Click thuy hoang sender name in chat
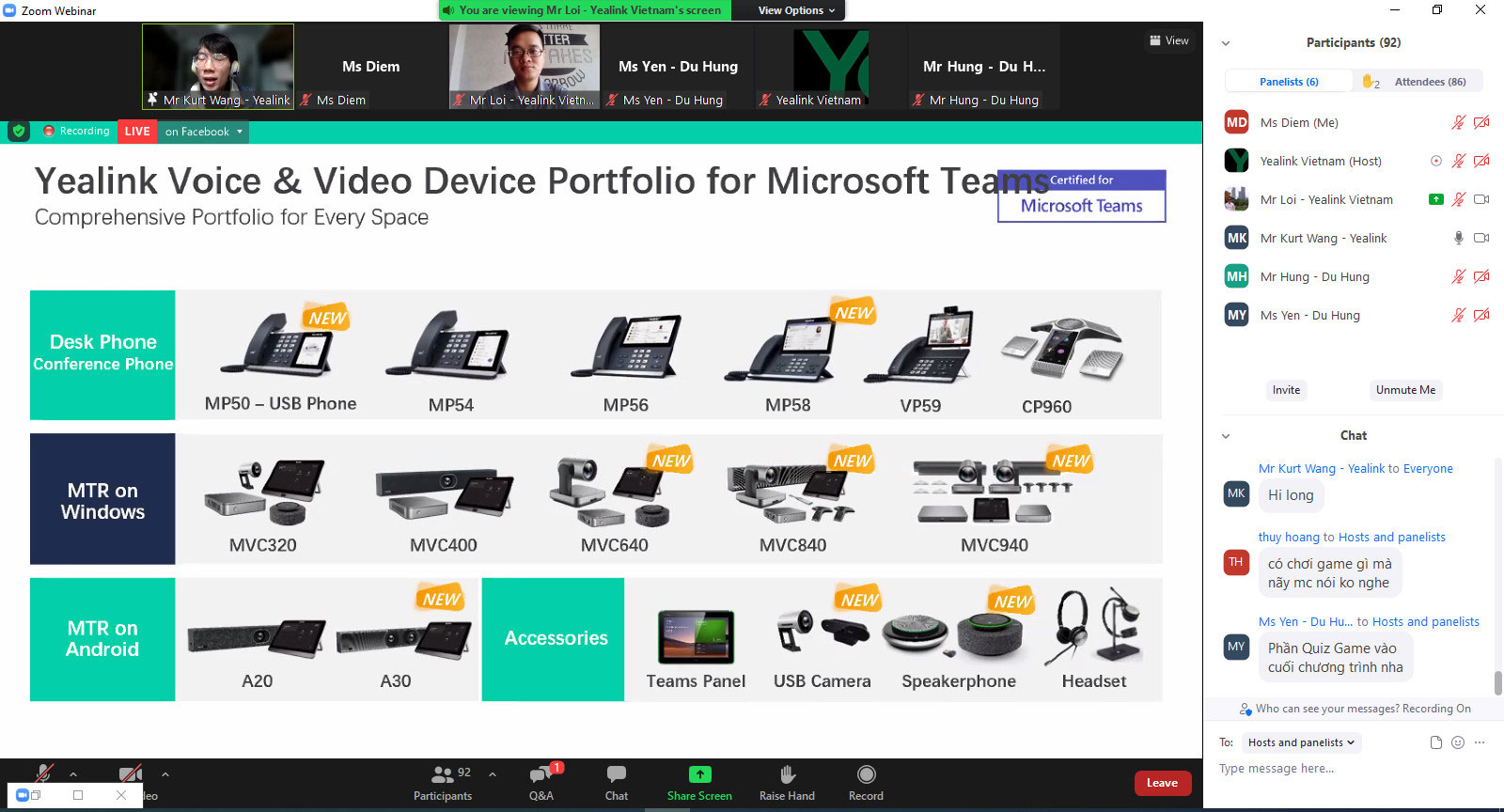This screenshot has width=1504, height=812. [x=1289, y=537]
